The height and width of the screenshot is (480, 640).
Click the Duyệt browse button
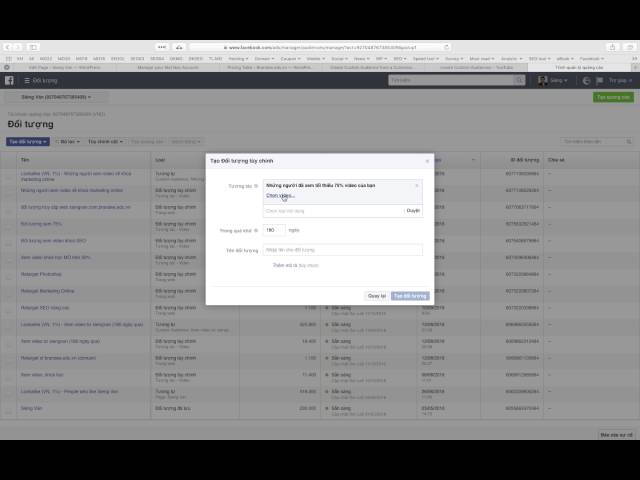coord(413,211)
